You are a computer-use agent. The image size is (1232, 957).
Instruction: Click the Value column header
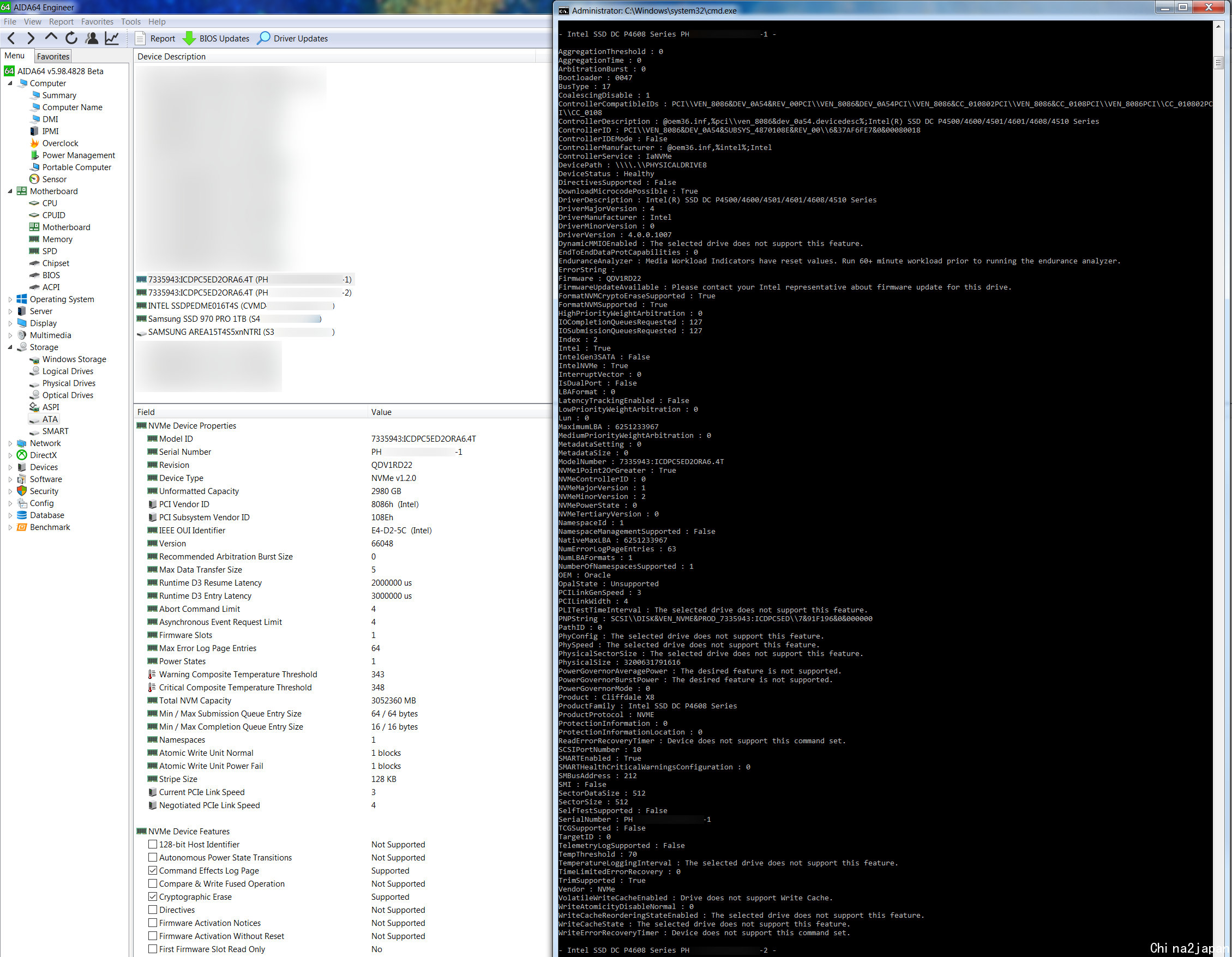[x=460, y=412]
